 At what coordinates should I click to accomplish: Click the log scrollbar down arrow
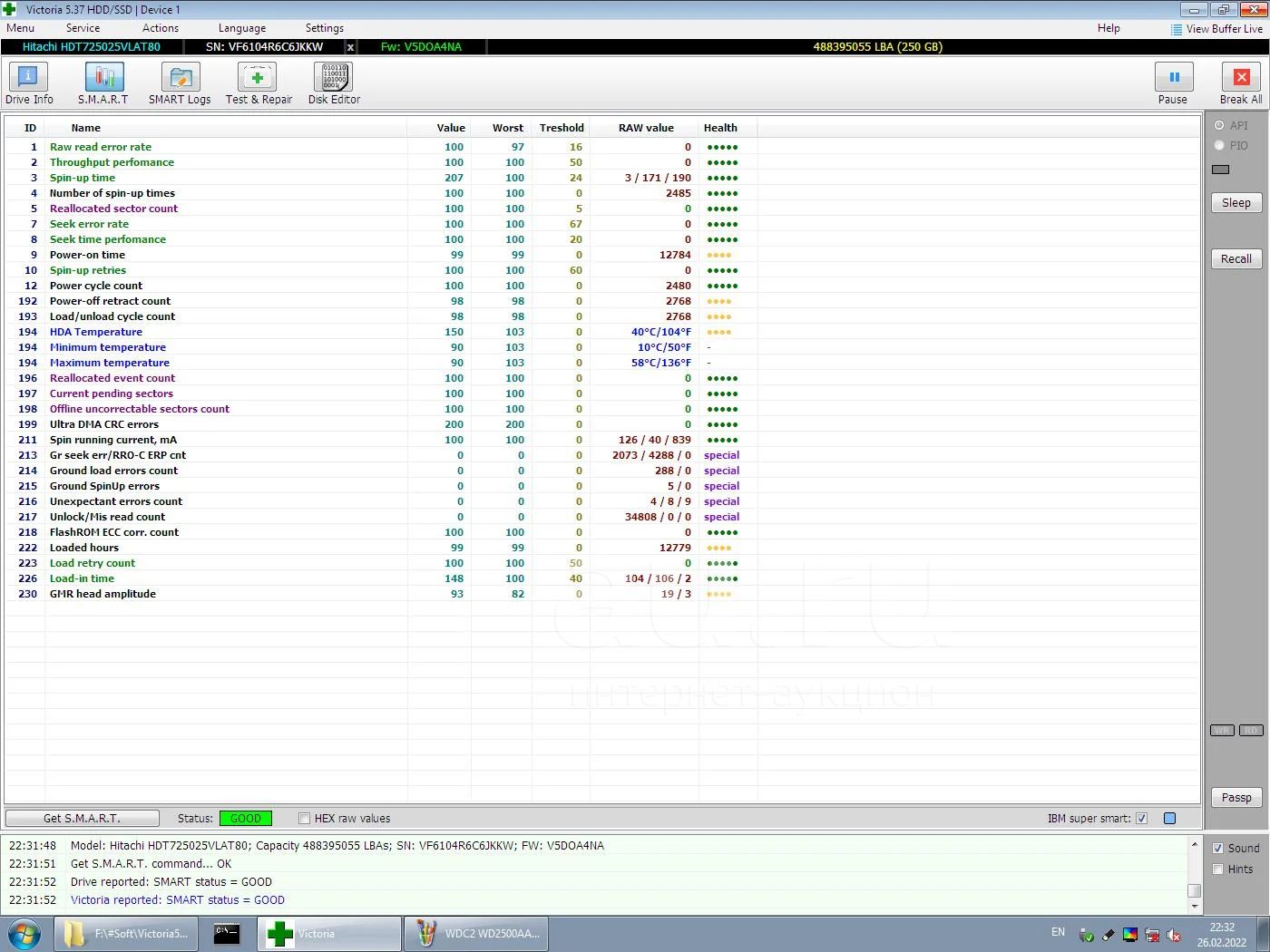point(1194,907)
